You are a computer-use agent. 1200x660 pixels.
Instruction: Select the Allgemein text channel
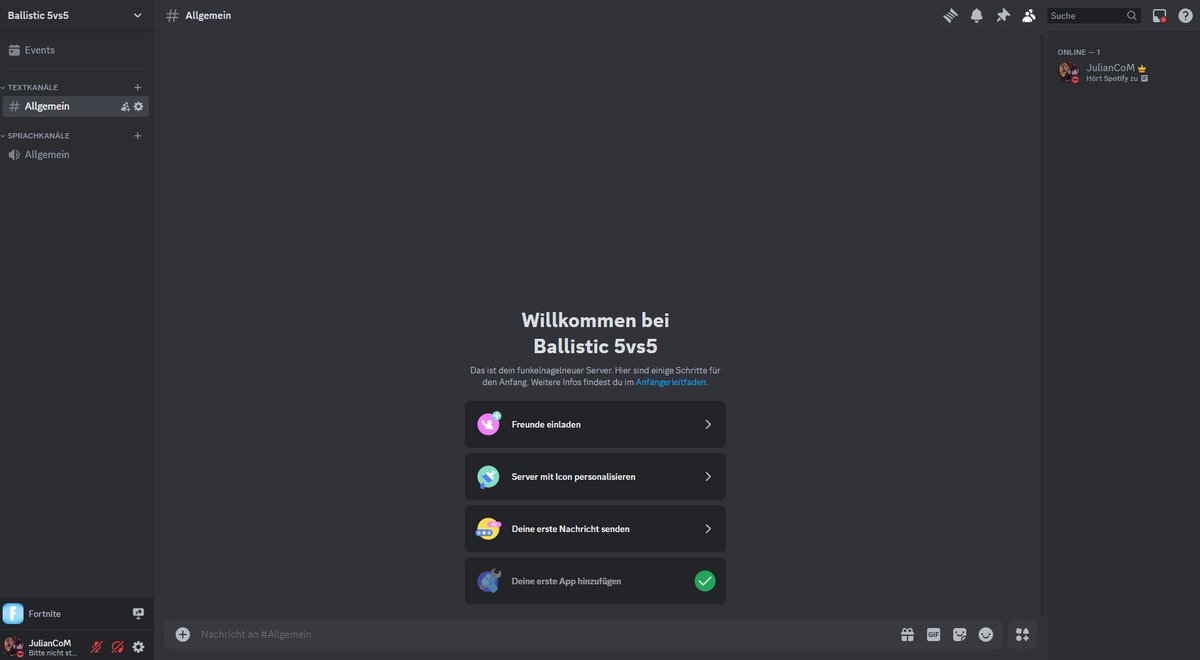76,106
